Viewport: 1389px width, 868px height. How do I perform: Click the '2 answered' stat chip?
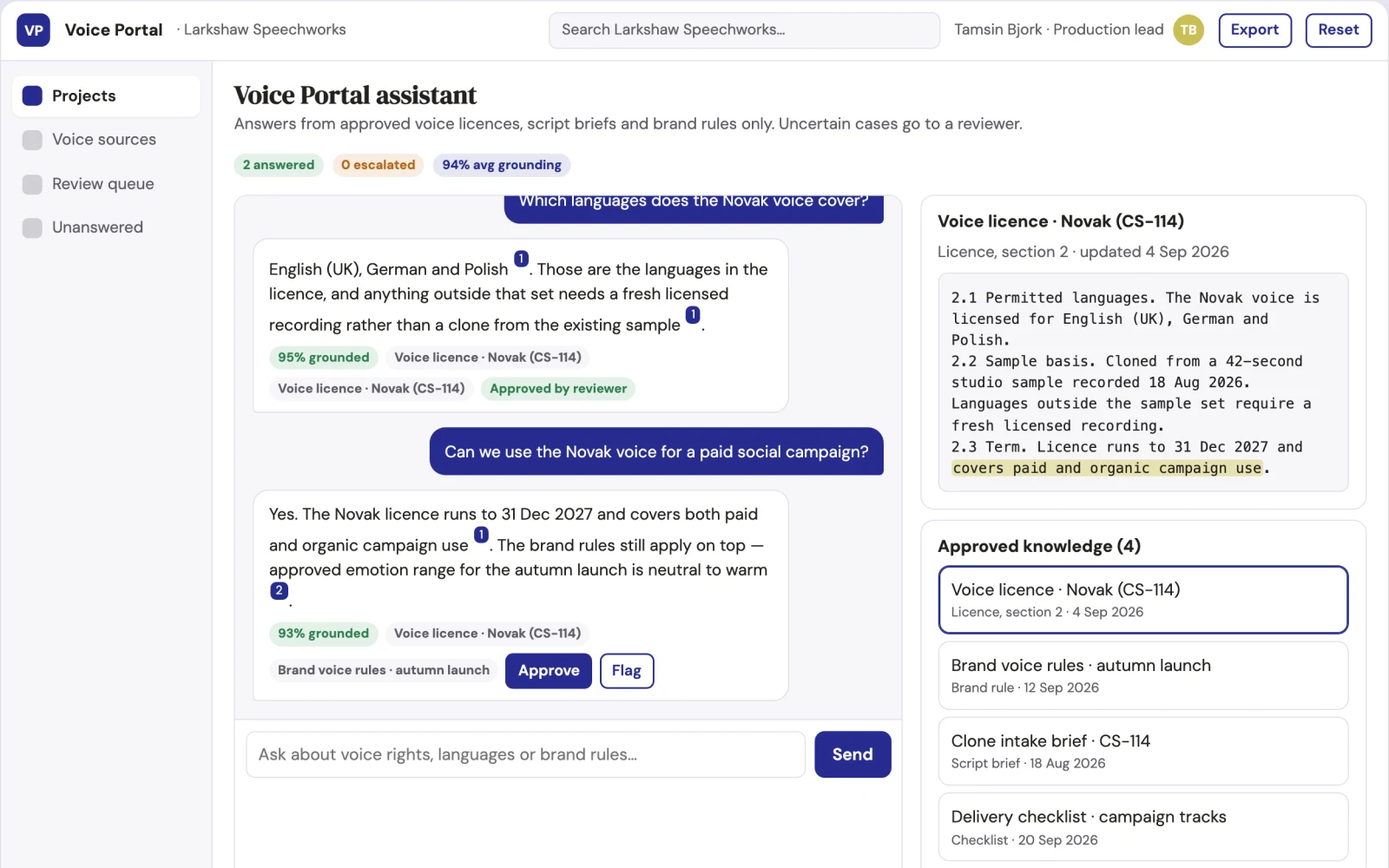point(279,165)
